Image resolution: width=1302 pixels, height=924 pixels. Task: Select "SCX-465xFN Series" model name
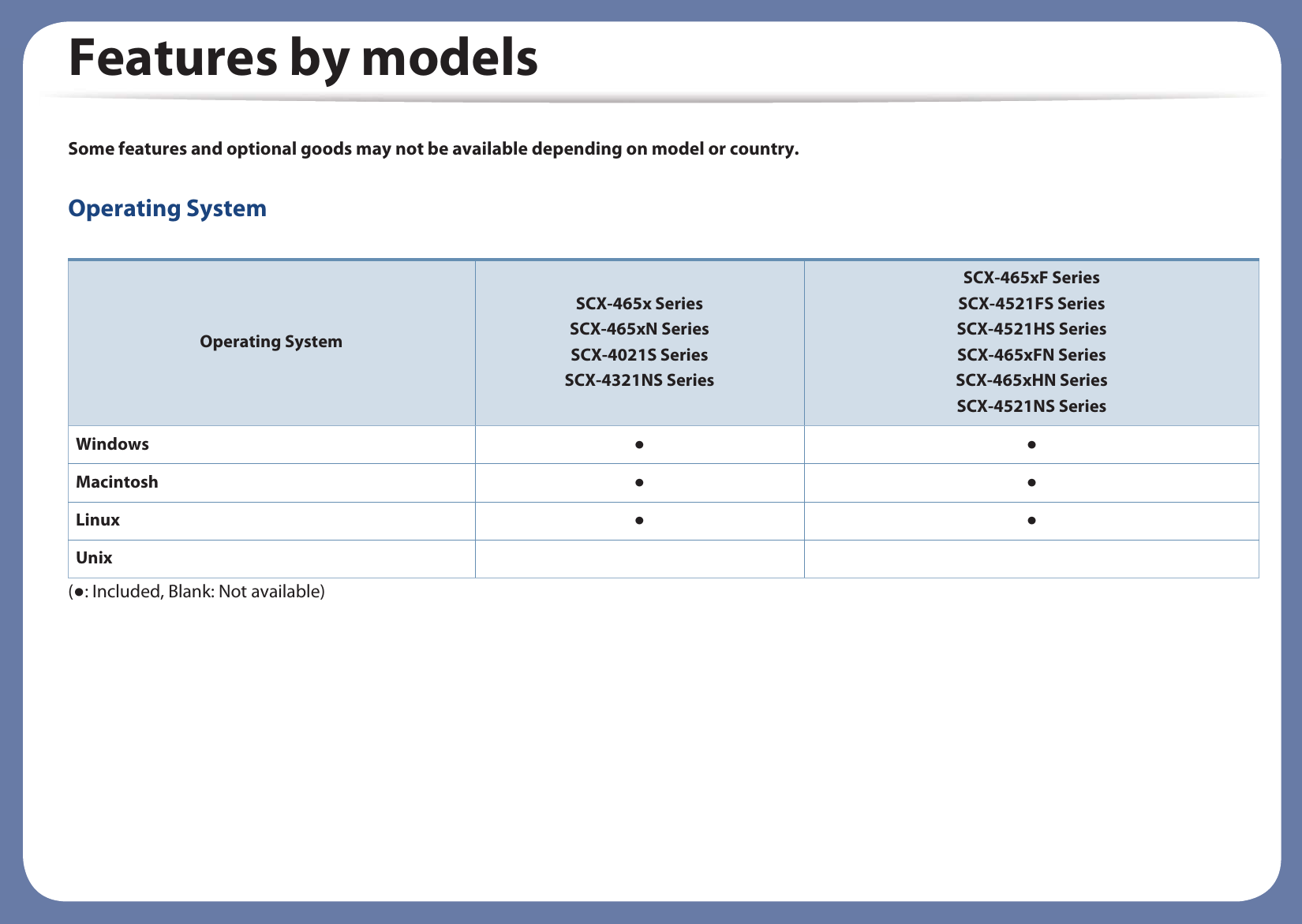click(x=1031, y=355)
